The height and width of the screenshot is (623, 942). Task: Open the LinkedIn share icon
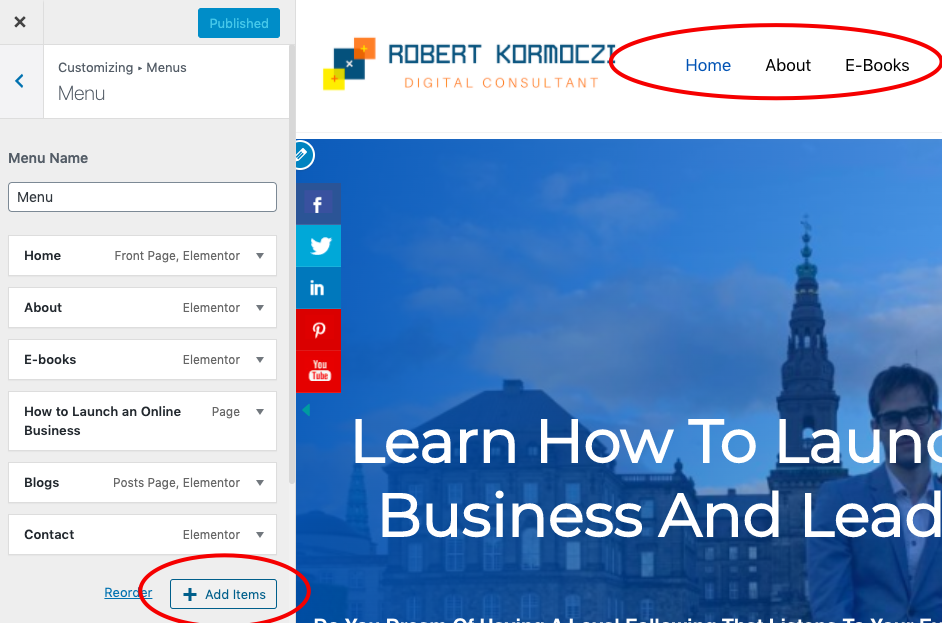click(x=318, y=288)
